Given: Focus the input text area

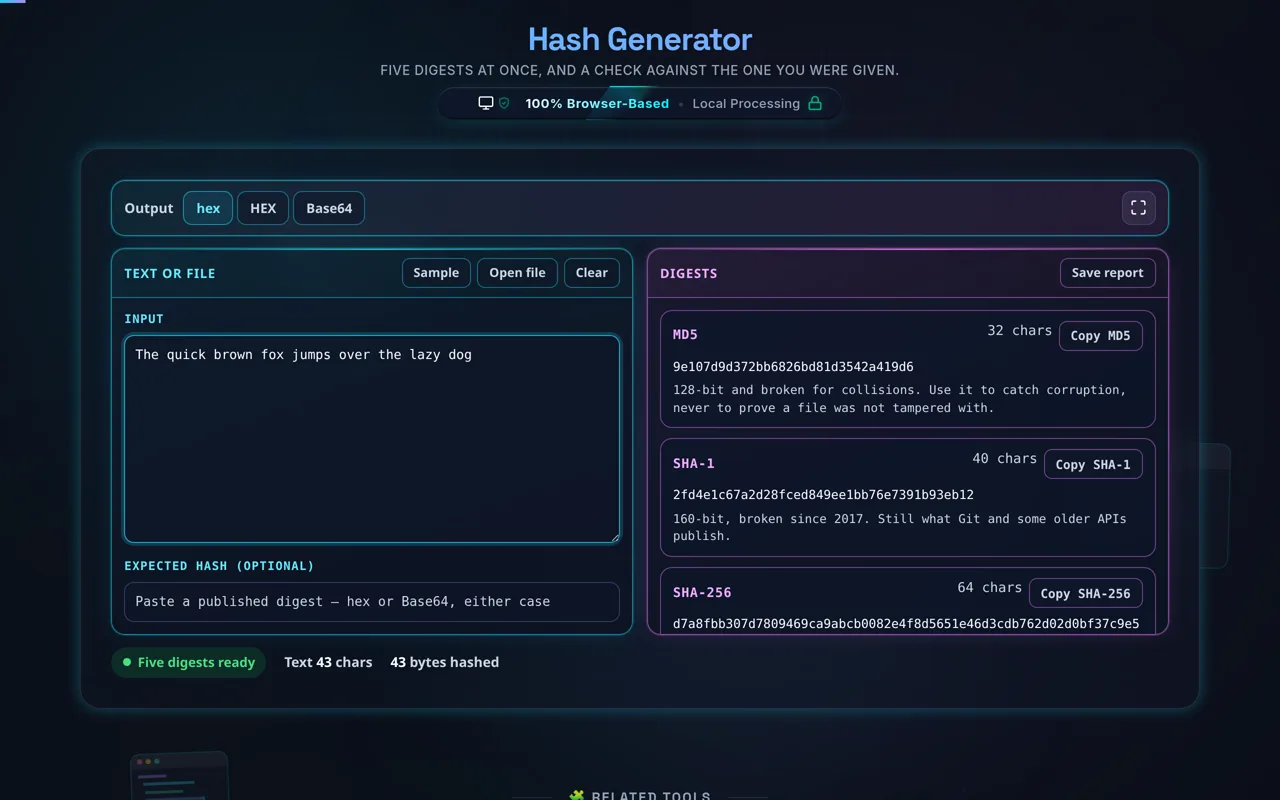Looking at the screenshot, I should pyautogui.click(x=372, y=439).
